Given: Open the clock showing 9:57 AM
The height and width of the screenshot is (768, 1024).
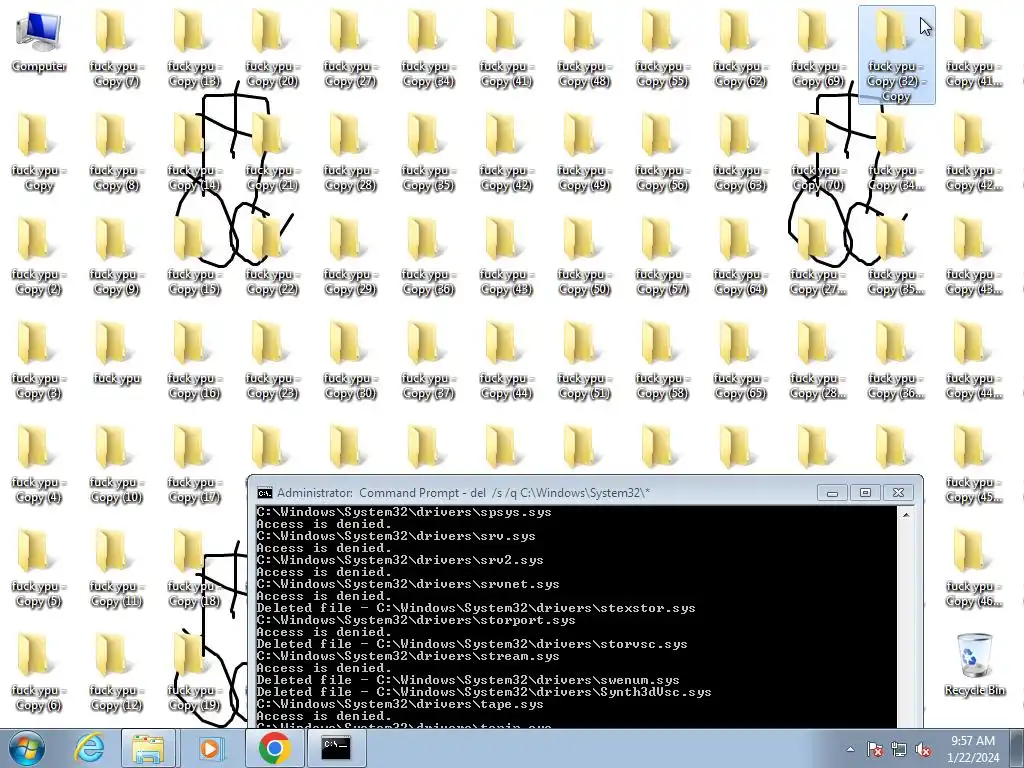Looking at the screenshot, I should (973, 748).
